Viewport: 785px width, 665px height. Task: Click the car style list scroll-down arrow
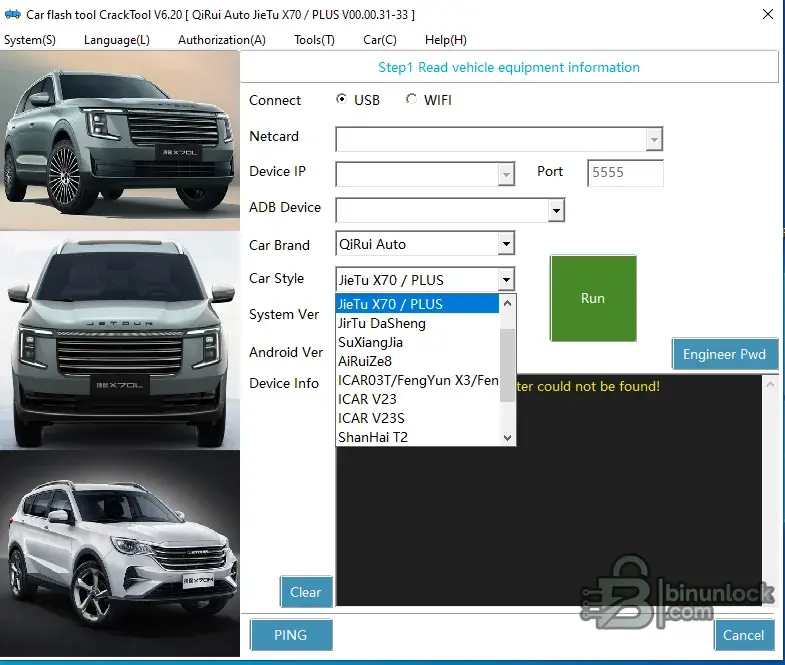507,438
